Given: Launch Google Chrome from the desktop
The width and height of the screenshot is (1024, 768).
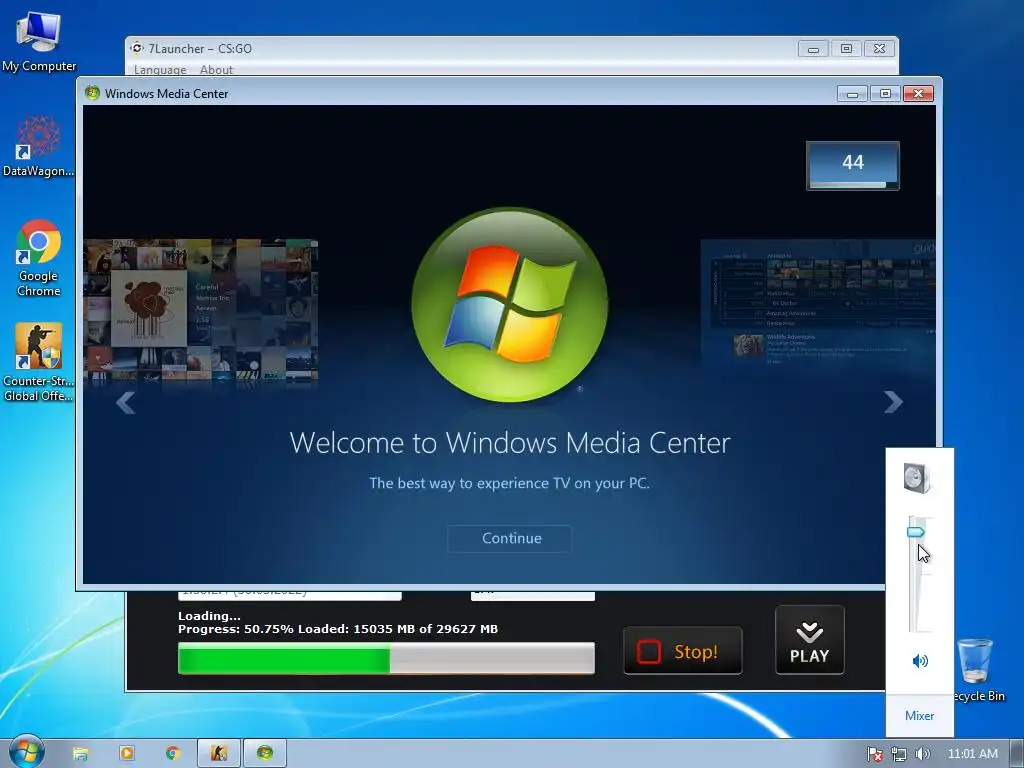Looking at the screenshot, I should pos(39,258).
